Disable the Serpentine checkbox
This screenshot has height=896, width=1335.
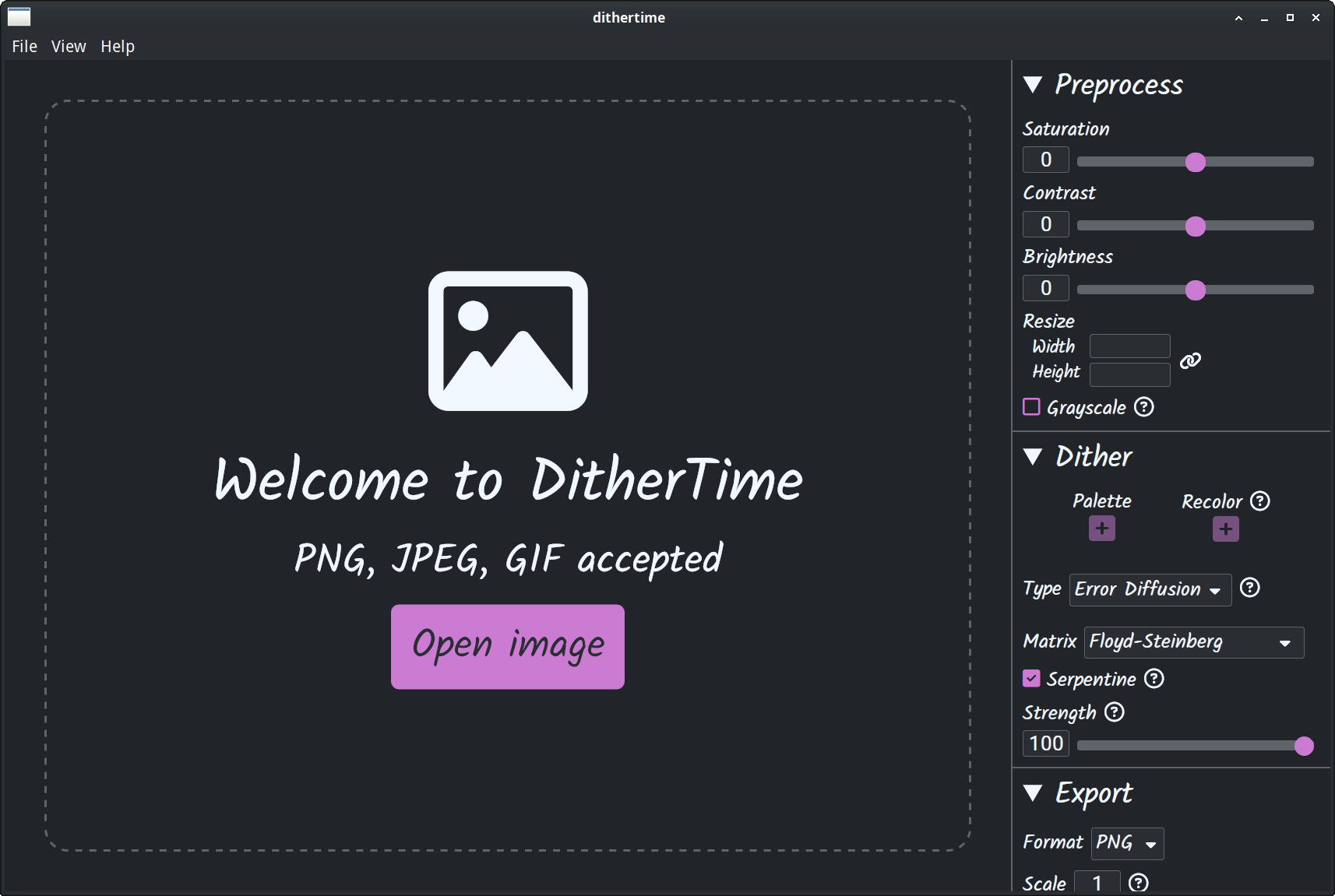tap(1031, 679)
